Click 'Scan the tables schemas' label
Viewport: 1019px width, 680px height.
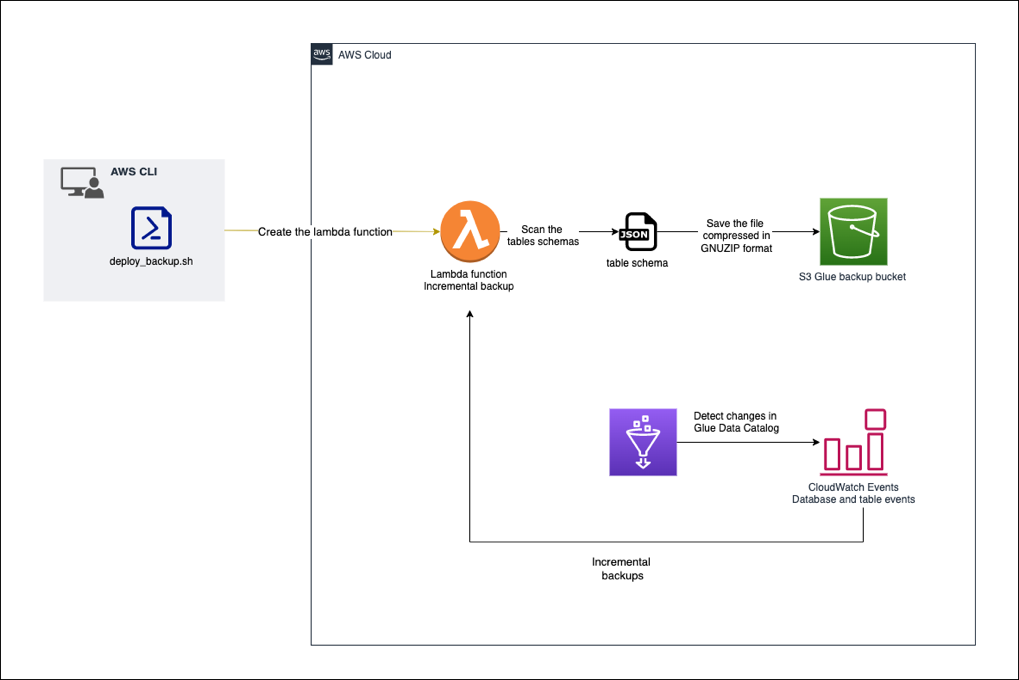coord(543,235)
